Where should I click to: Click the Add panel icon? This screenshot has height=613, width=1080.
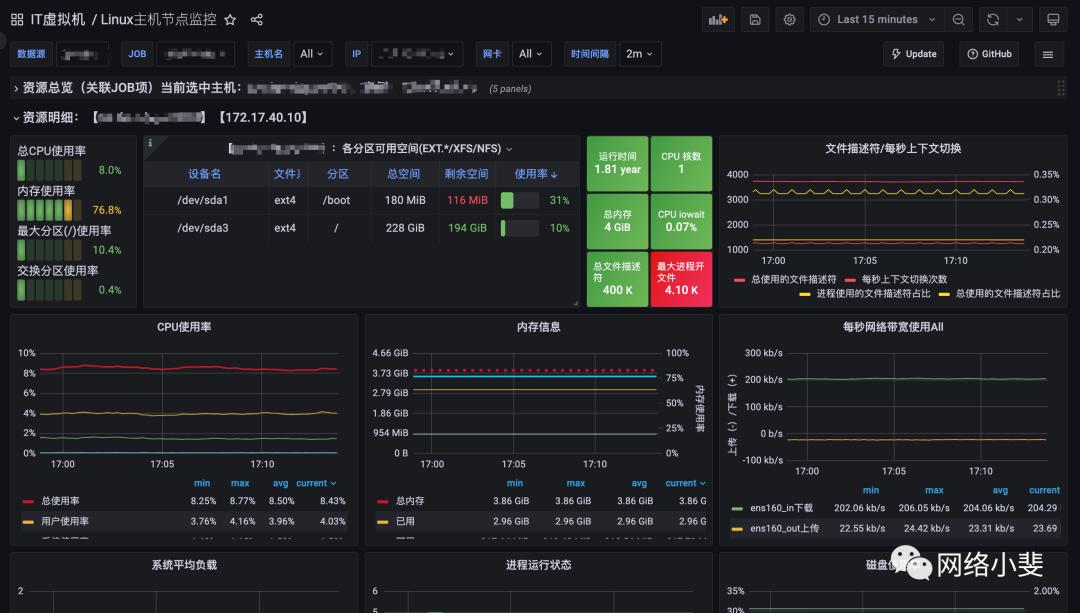pos(718,19)
